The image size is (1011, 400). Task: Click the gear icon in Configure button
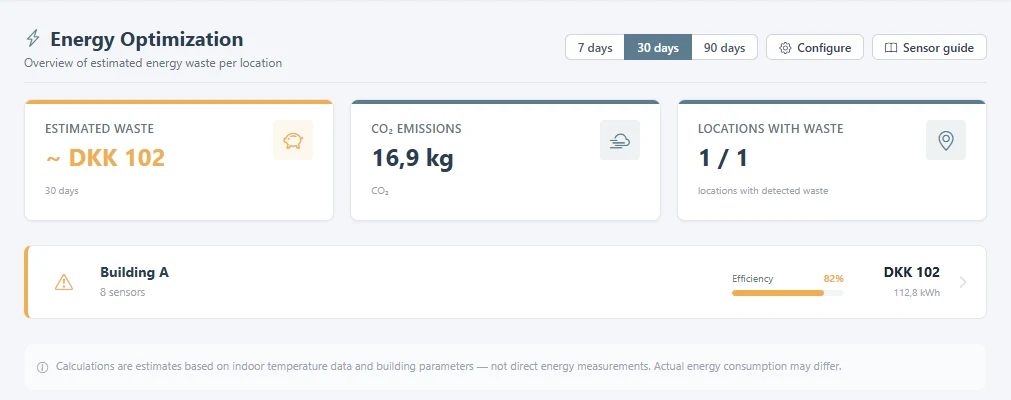pos(785,48)
